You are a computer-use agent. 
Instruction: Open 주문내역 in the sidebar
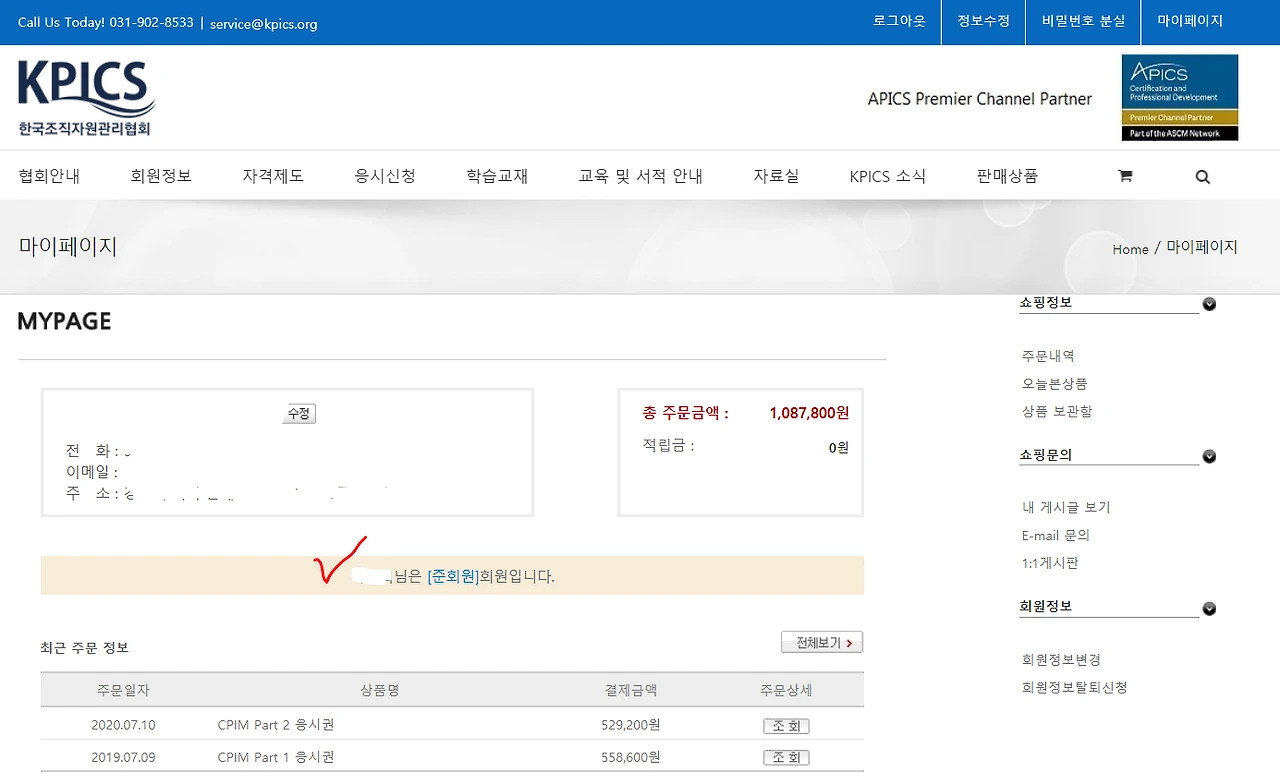click(x=1048, y=356)
